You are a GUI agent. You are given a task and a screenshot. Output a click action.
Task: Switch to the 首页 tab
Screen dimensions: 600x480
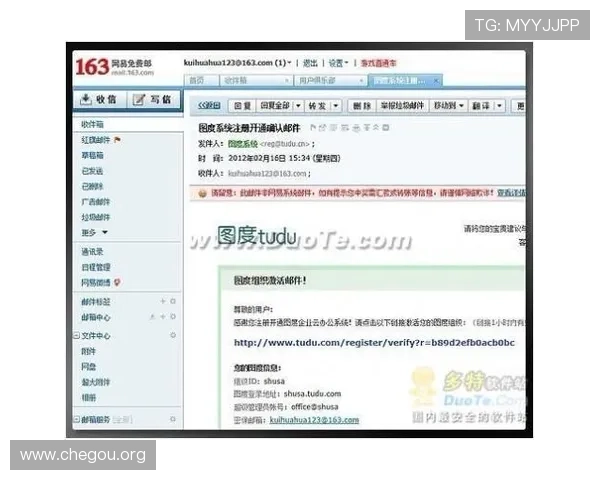[x=197, y=81]
